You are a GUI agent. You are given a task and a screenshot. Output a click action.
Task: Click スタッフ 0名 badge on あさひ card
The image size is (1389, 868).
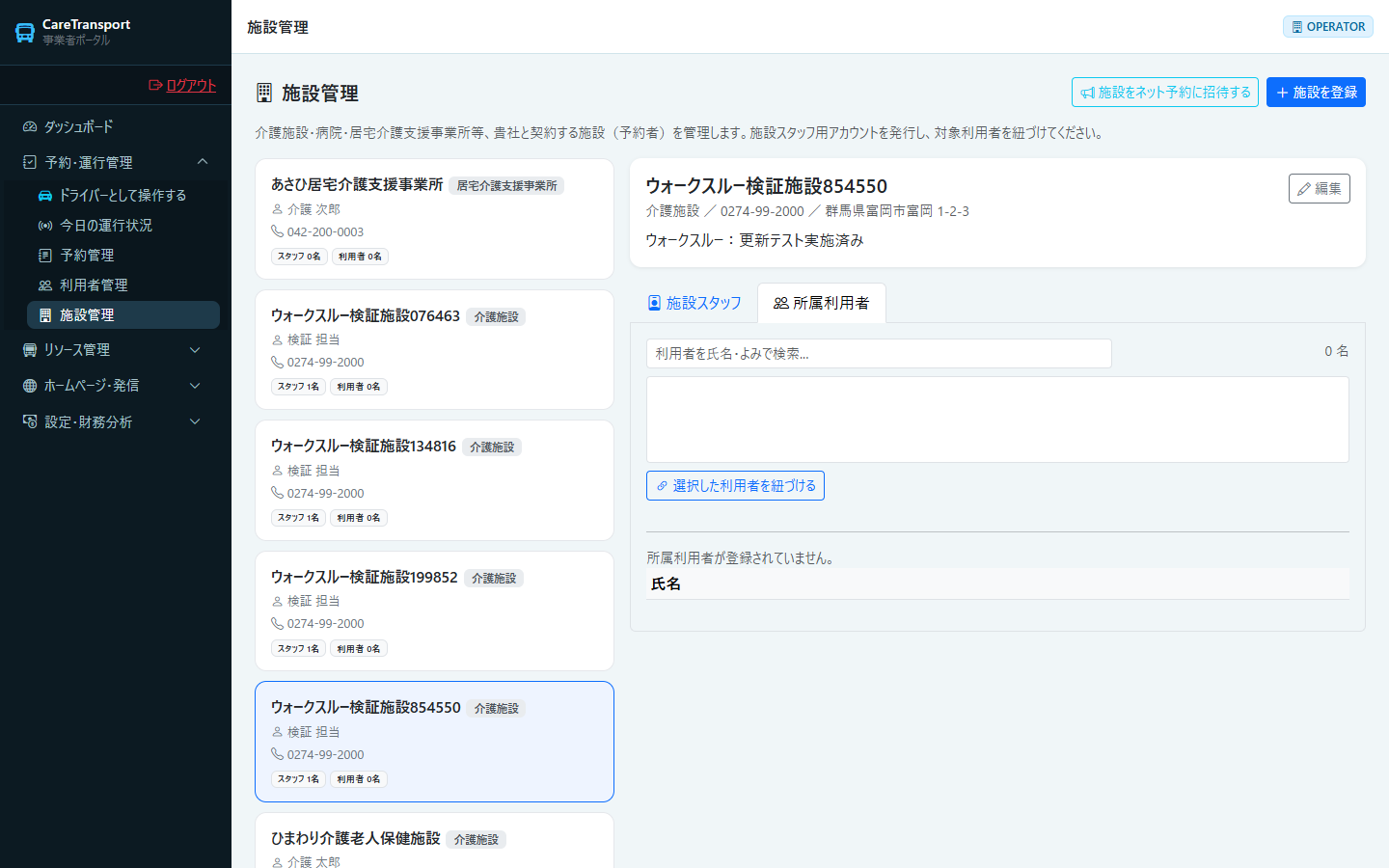(299, 257)
